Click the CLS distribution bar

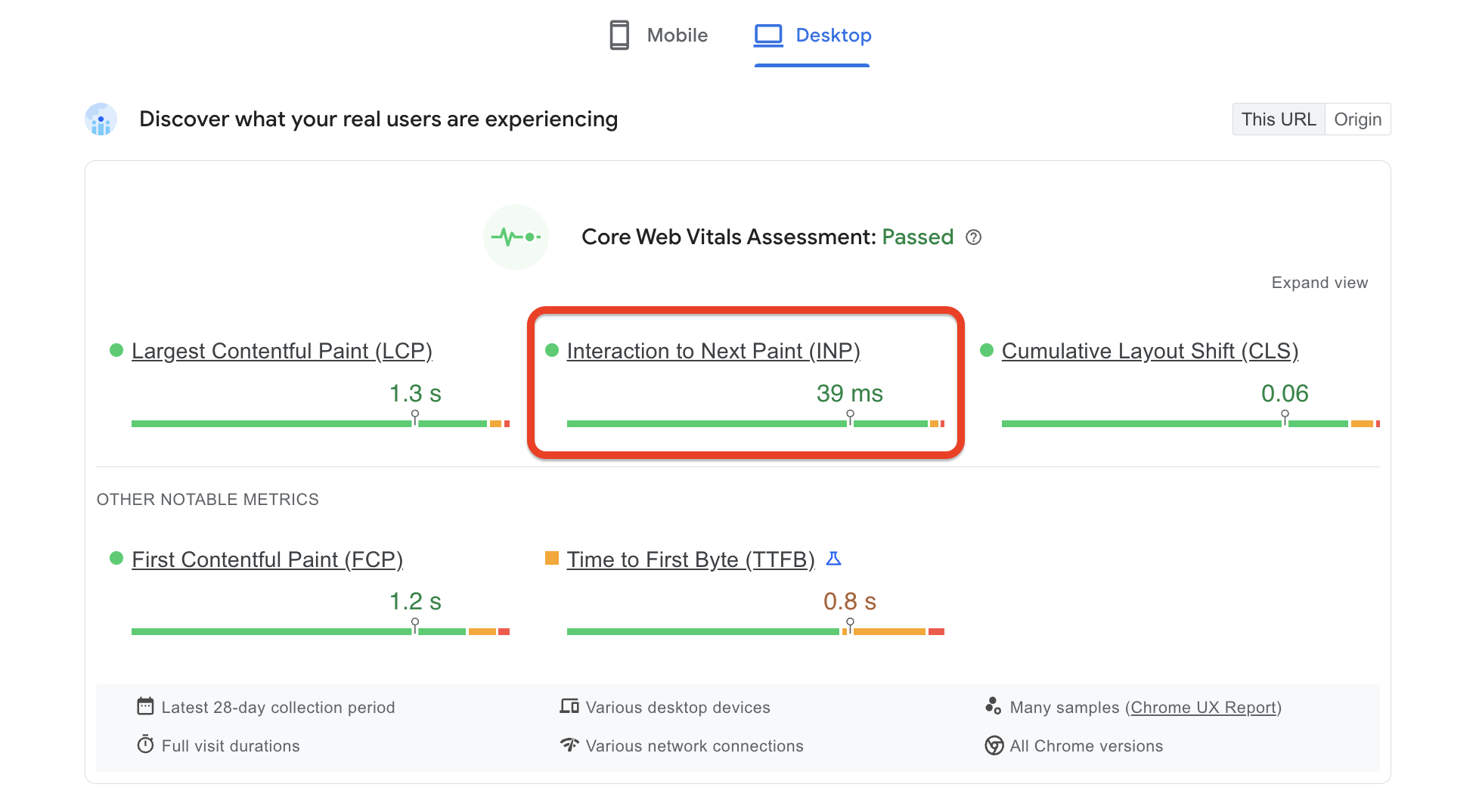[x=1191, y=423]
